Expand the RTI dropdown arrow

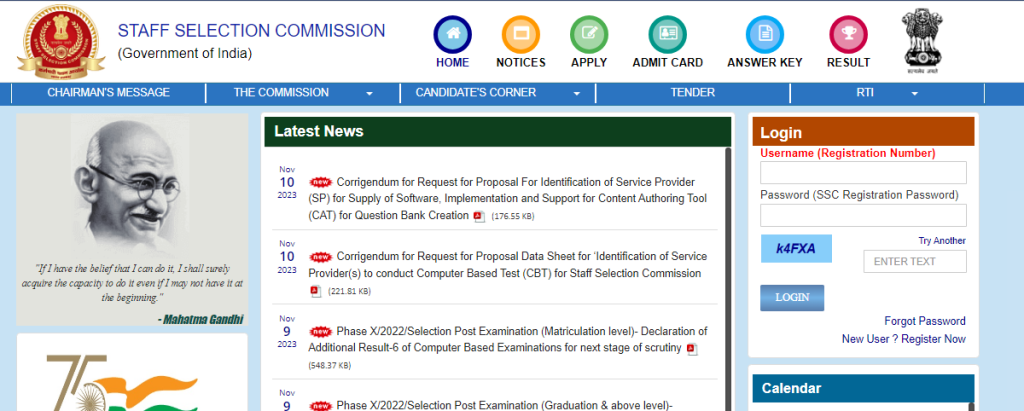pyautogui.click(x=914, y=93)
